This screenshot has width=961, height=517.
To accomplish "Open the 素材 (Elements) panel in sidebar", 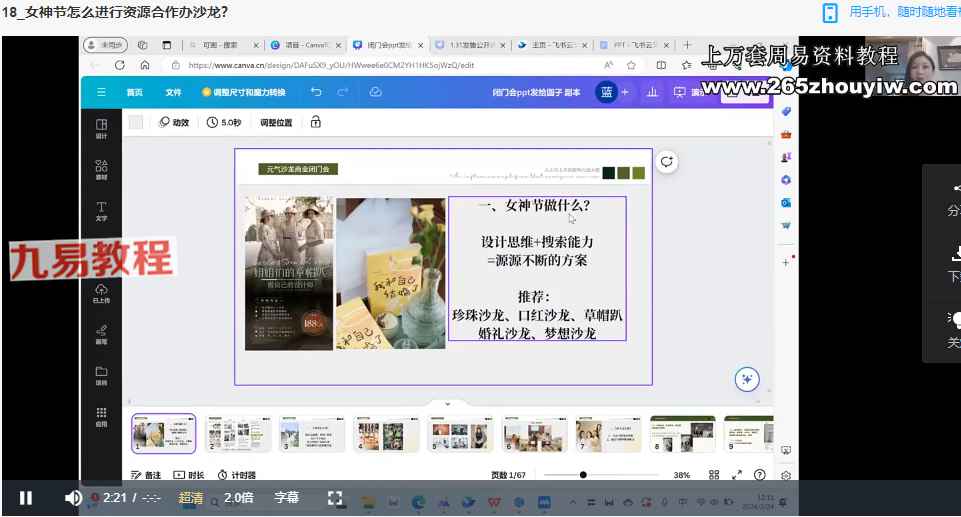I will 101,170.
